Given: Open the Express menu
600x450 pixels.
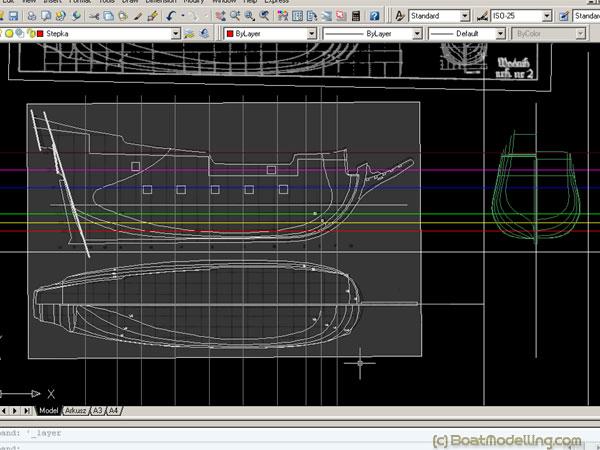Looking at the screenshot, I should click(277, 2).
